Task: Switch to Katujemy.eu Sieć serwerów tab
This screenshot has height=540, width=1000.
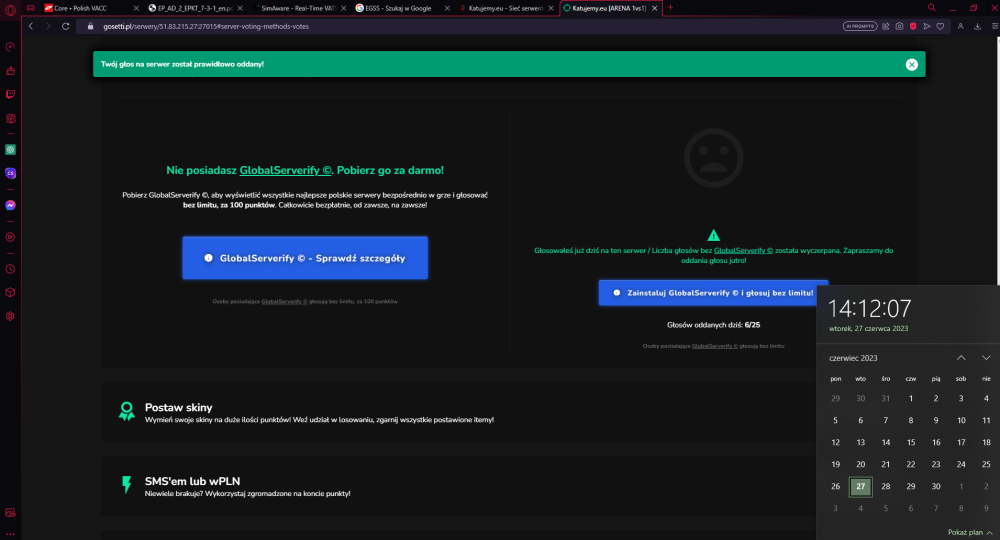Action: [506, 8]
